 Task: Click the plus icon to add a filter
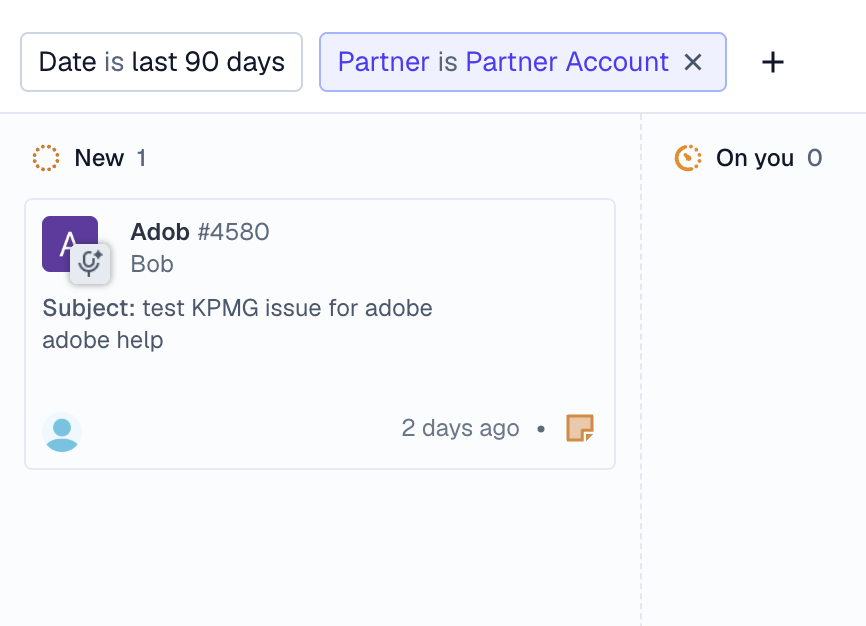pos(772,62)
